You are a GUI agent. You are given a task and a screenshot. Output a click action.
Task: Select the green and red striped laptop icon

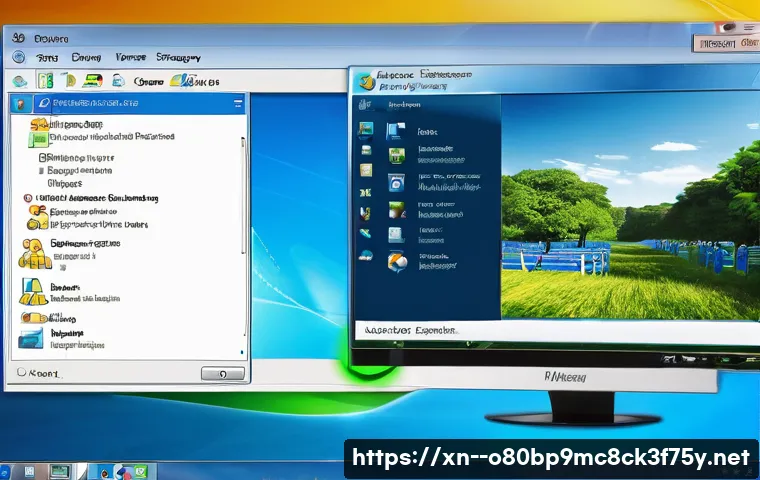click(92, 80)
